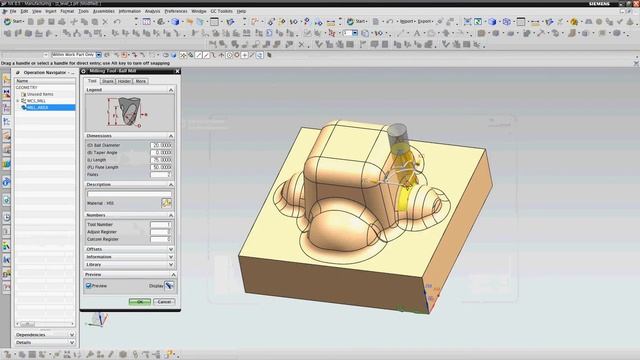Click the Taper Angle input field
The height and width of the screenshot is (360, 640).
[161, 153]
